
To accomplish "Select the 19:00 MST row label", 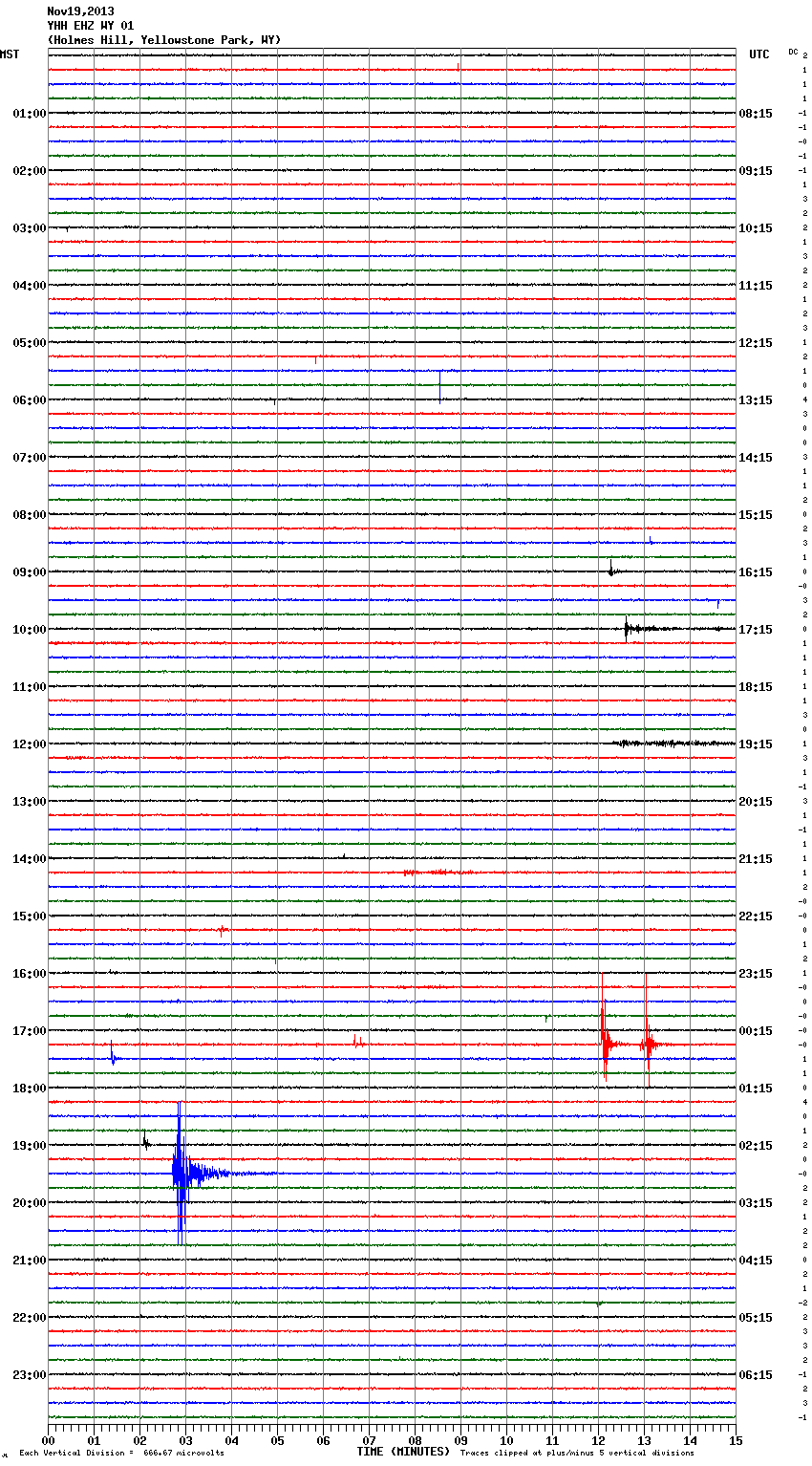I will pos(30,1146).
